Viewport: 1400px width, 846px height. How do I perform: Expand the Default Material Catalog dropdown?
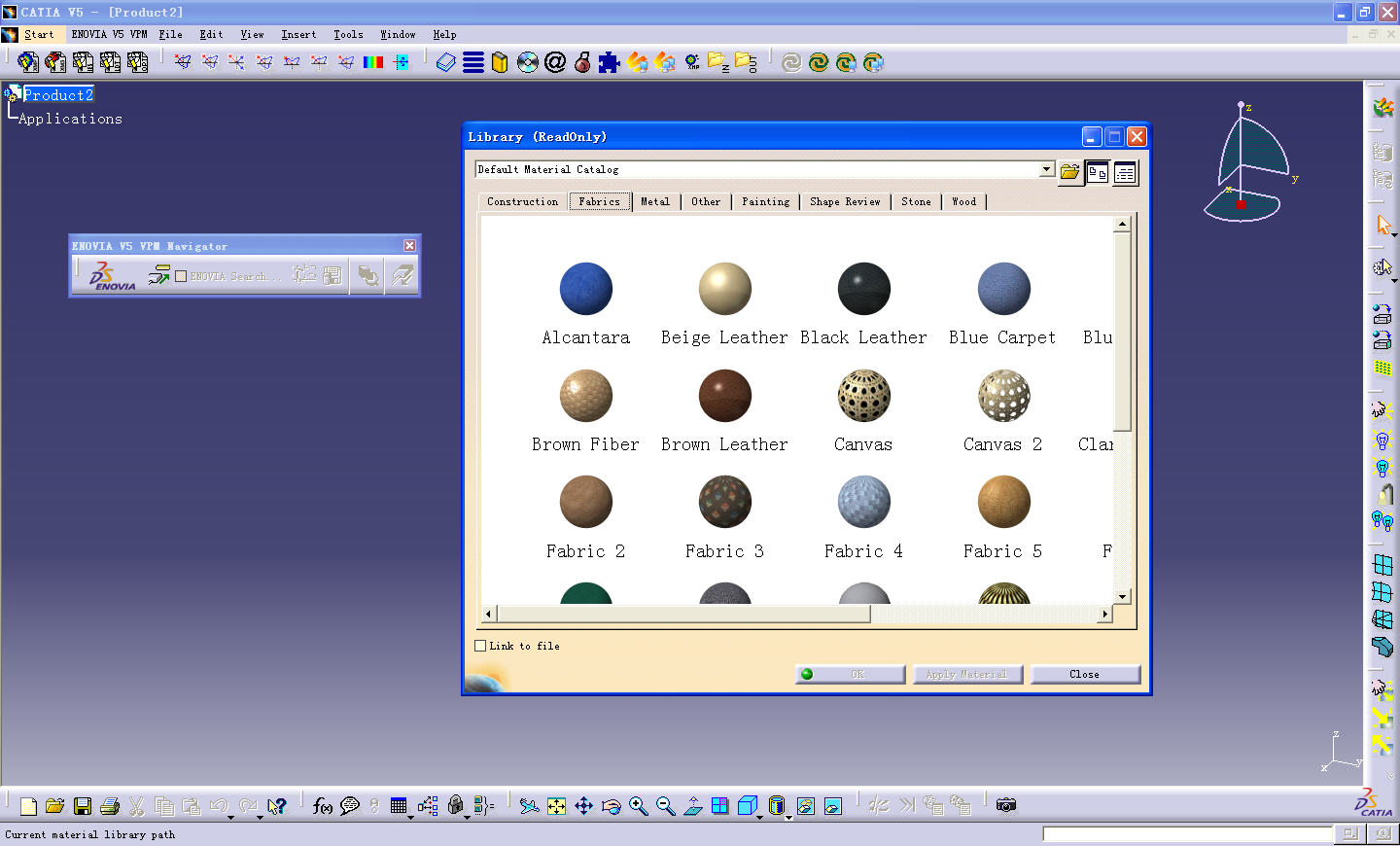pos(1046,169)
